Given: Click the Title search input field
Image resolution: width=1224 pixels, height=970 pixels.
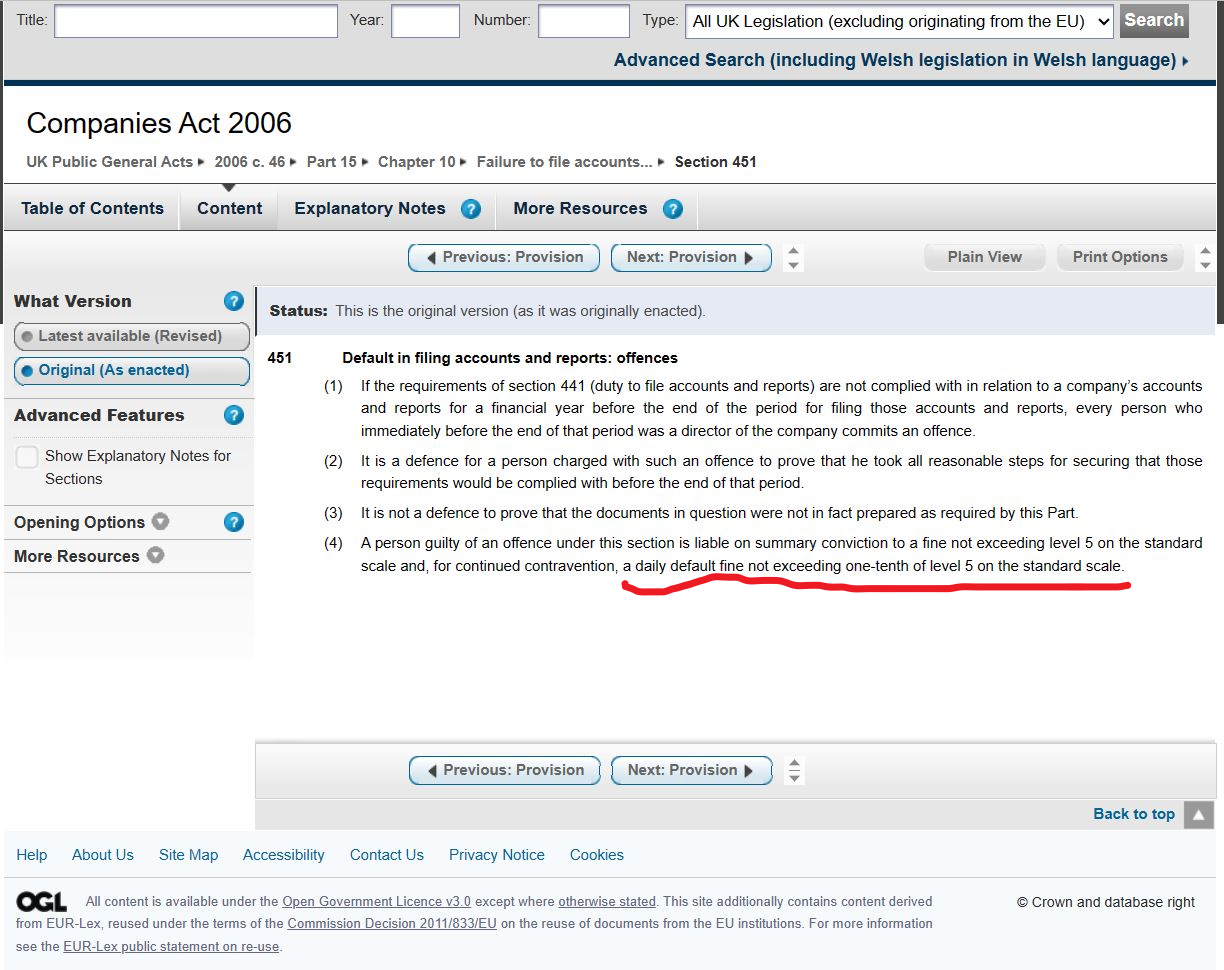Looking at the screenshot, I should click(196, 21).
